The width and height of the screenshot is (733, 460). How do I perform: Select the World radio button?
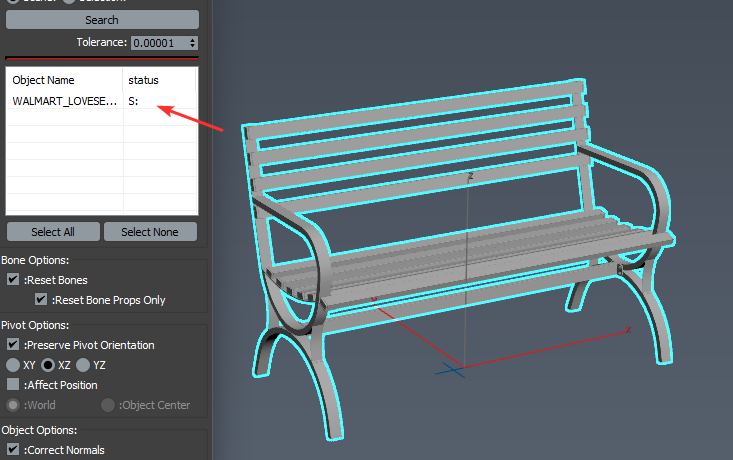click(x=14, y=405)
